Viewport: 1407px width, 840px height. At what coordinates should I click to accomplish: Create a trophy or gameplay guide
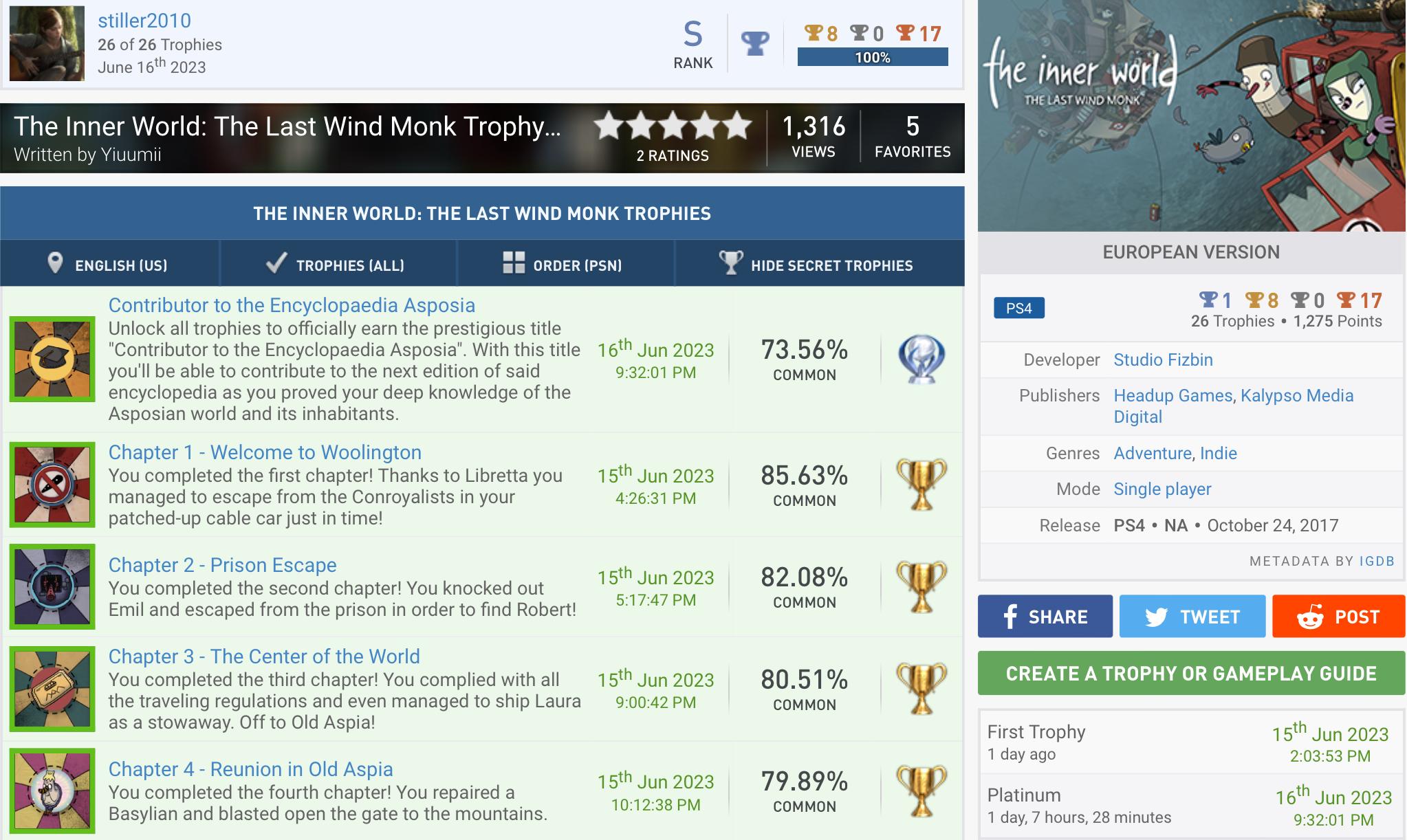(1190, 673)
